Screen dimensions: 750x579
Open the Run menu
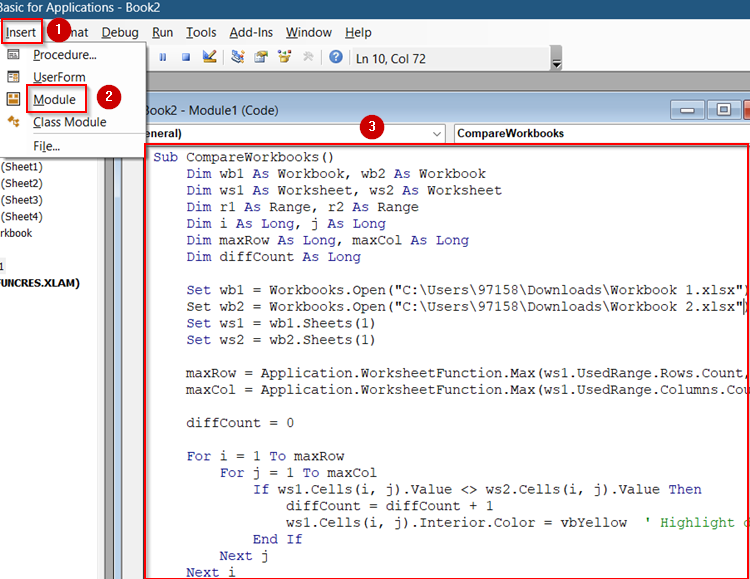click(x=163, y=33)
